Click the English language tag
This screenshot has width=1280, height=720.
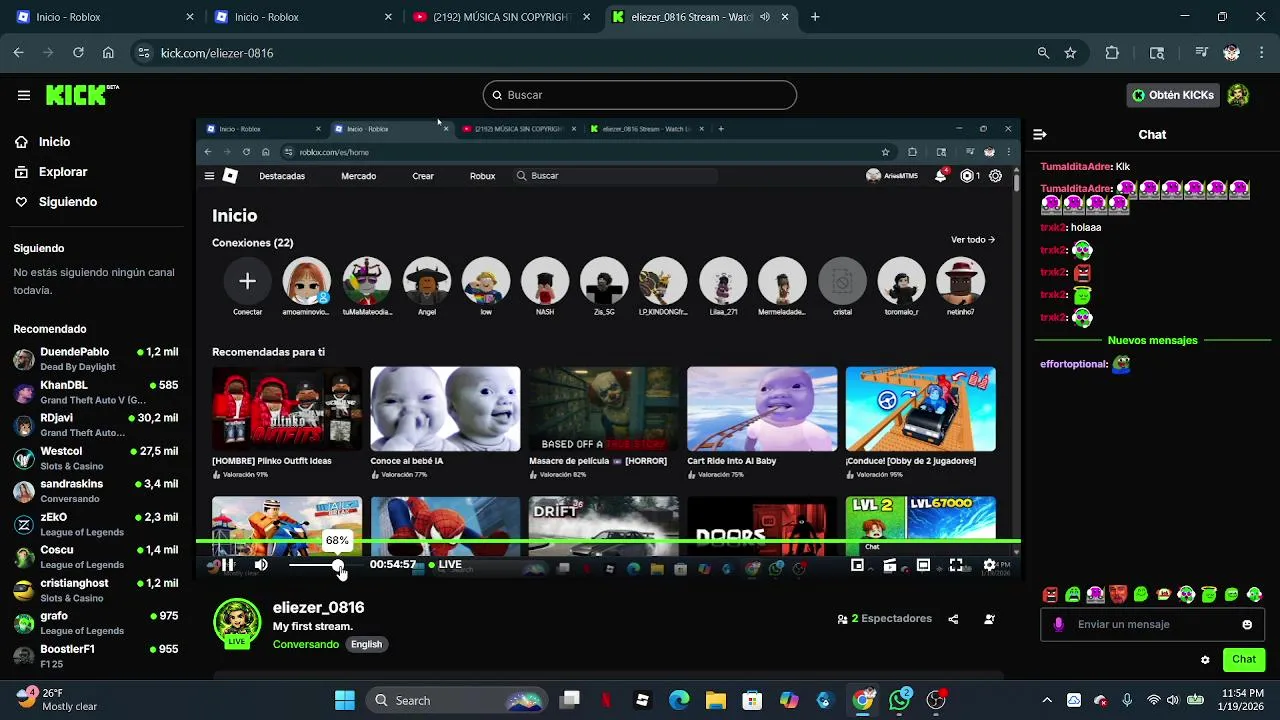click(x=366, y=644)
